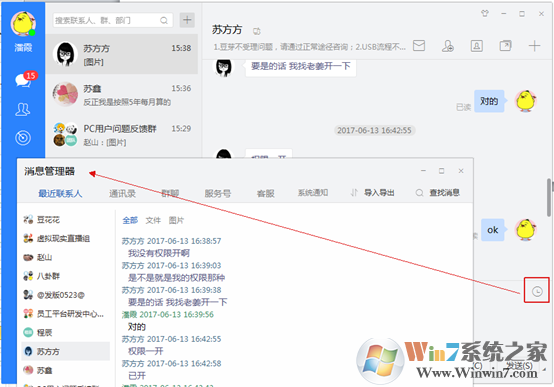
Task: Select 程辰 in contact list
Action: [x=66, y=333]
